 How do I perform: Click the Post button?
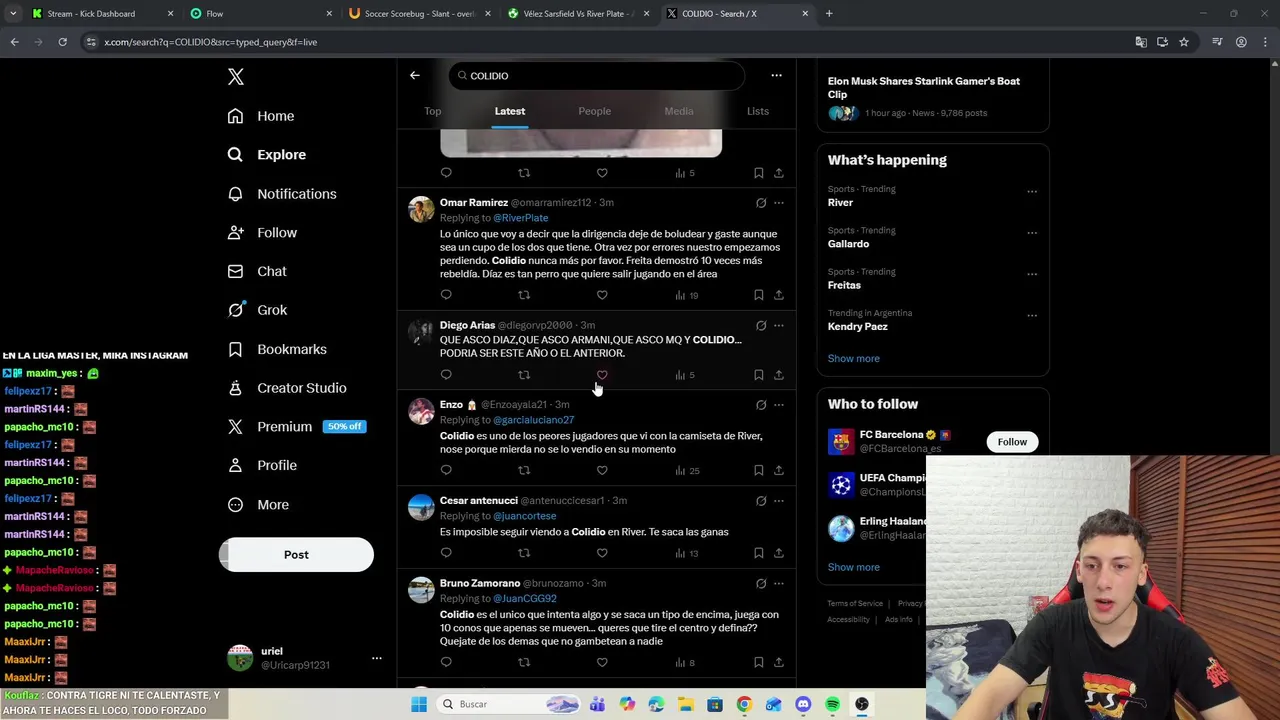click(x=296, y=555)
